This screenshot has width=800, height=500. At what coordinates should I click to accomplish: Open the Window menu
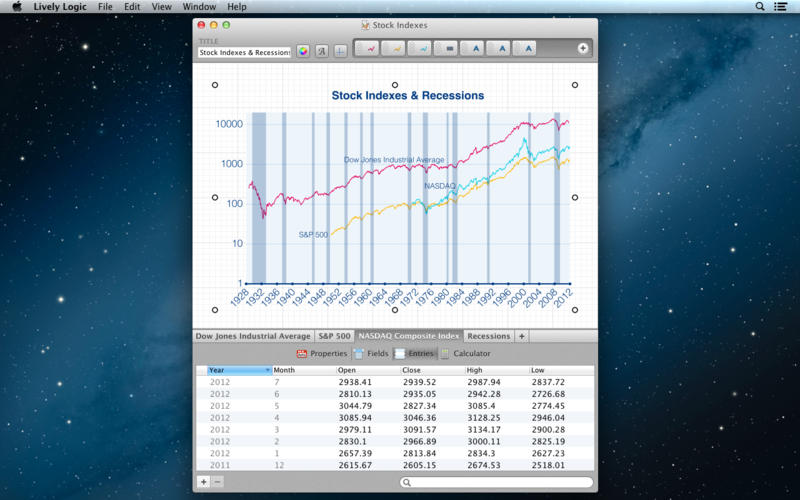tap(199, 6)
